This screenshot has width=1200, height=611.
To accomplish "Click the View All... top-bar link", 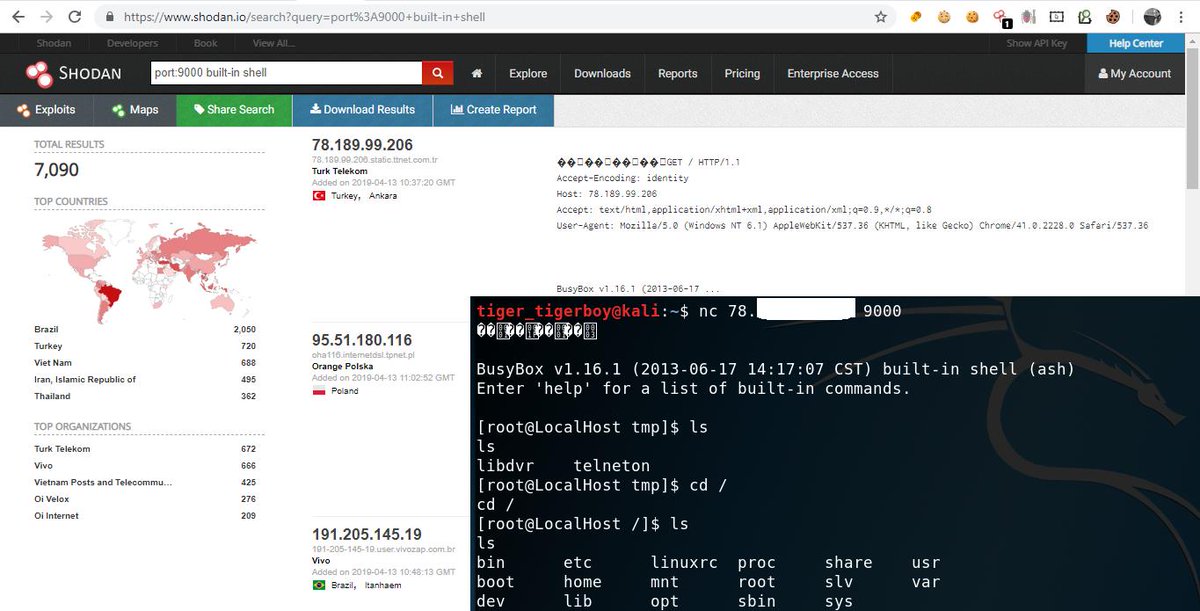I will 273,43.
